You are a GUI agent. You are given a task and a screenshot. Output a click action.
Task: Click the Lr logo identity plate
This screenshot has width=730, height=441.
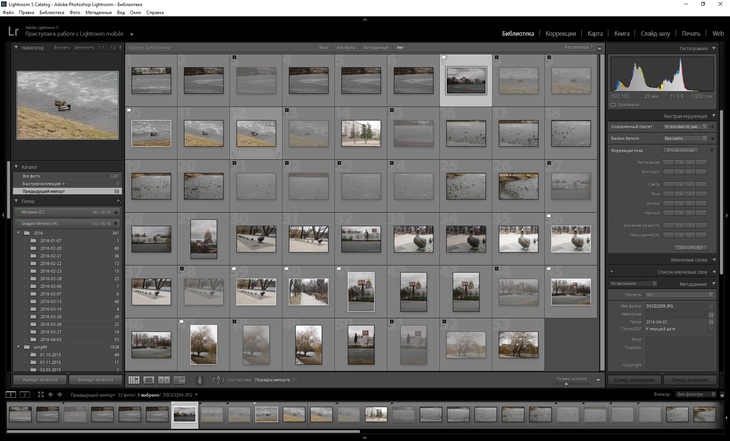[13, 32]
